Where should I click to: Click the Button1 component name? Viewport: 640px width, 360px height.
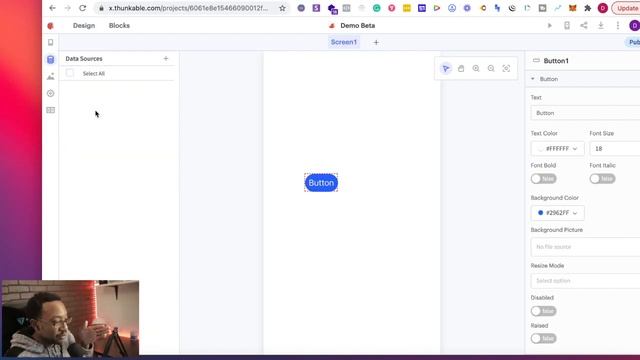[556, 61]
